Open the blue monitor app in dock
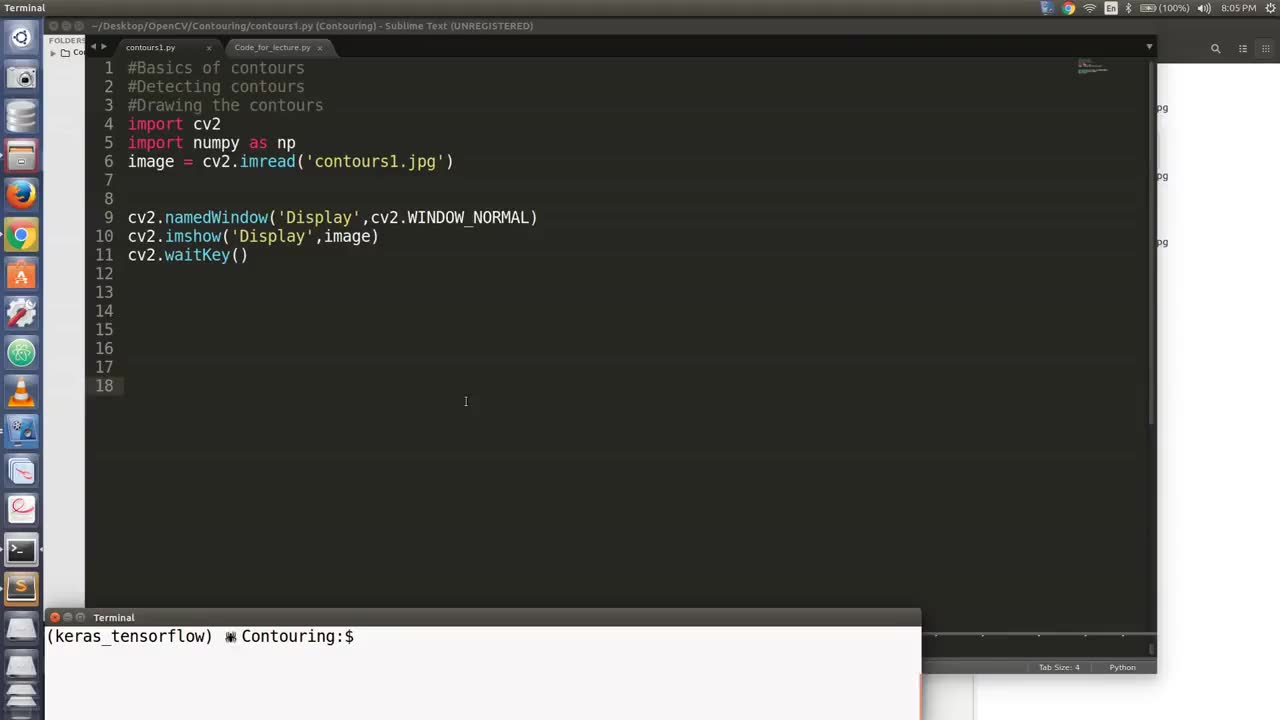This screenshot has height=720, width=1280. (x=21, y=431)
